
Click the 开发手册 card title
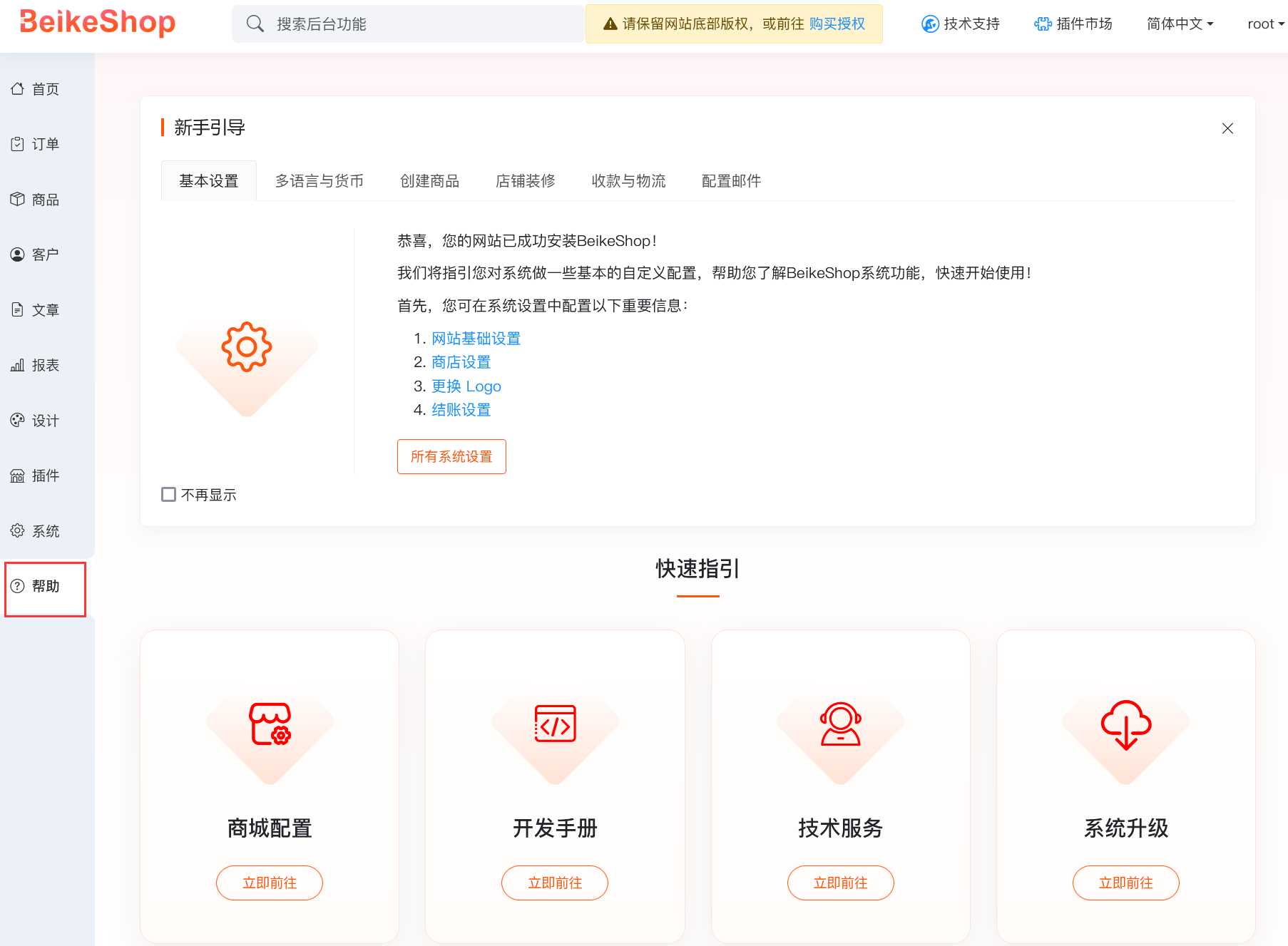[555, 828]
